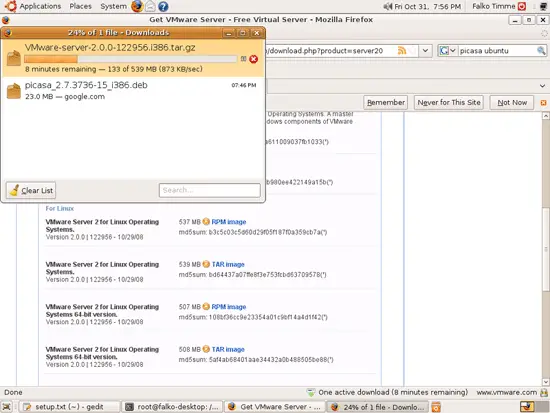Click the RSS feed icon in address bar

pyautogui.click(x=402, y=51)
